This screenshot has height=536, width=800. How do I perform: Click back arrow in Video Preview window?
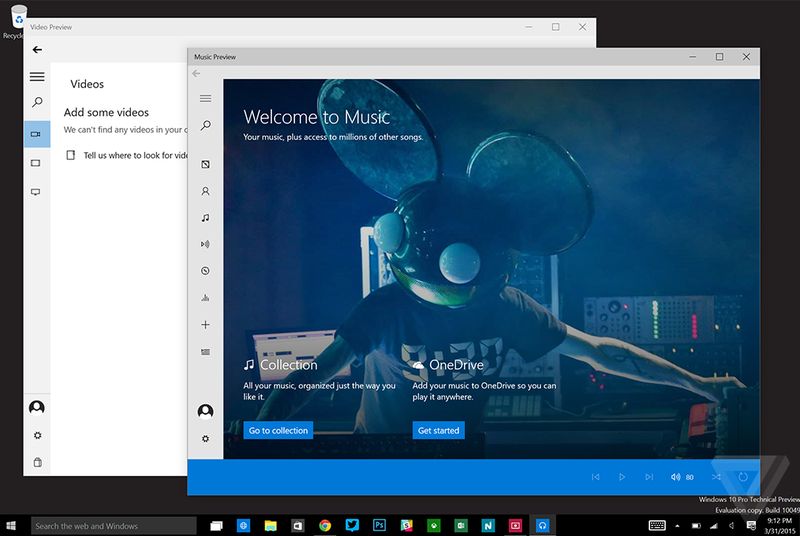[x=37, y=49]
